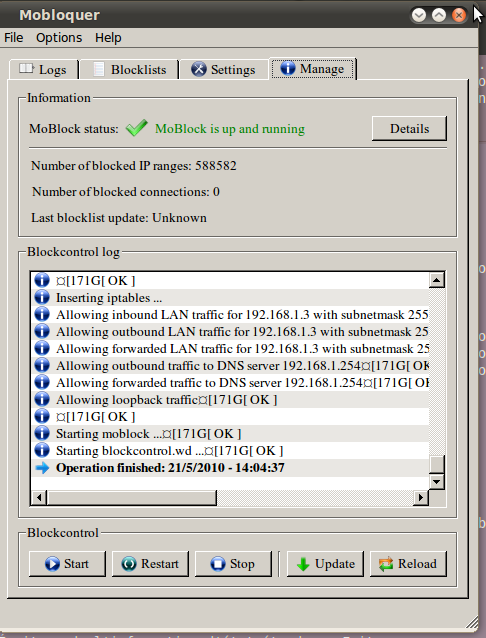Stop blockcontrol with the Stop button
This screenshot has height=638, width=486.
233,564
